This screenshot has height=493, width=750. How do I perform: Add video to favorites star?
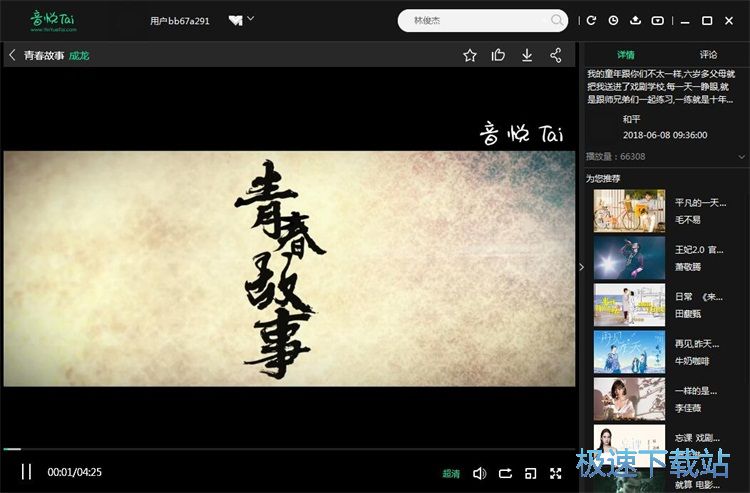[470, 55]
